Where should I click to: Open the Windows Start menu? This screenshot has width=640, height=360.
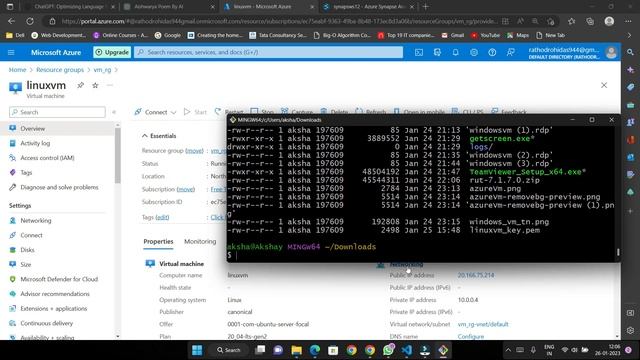(197, 350)
